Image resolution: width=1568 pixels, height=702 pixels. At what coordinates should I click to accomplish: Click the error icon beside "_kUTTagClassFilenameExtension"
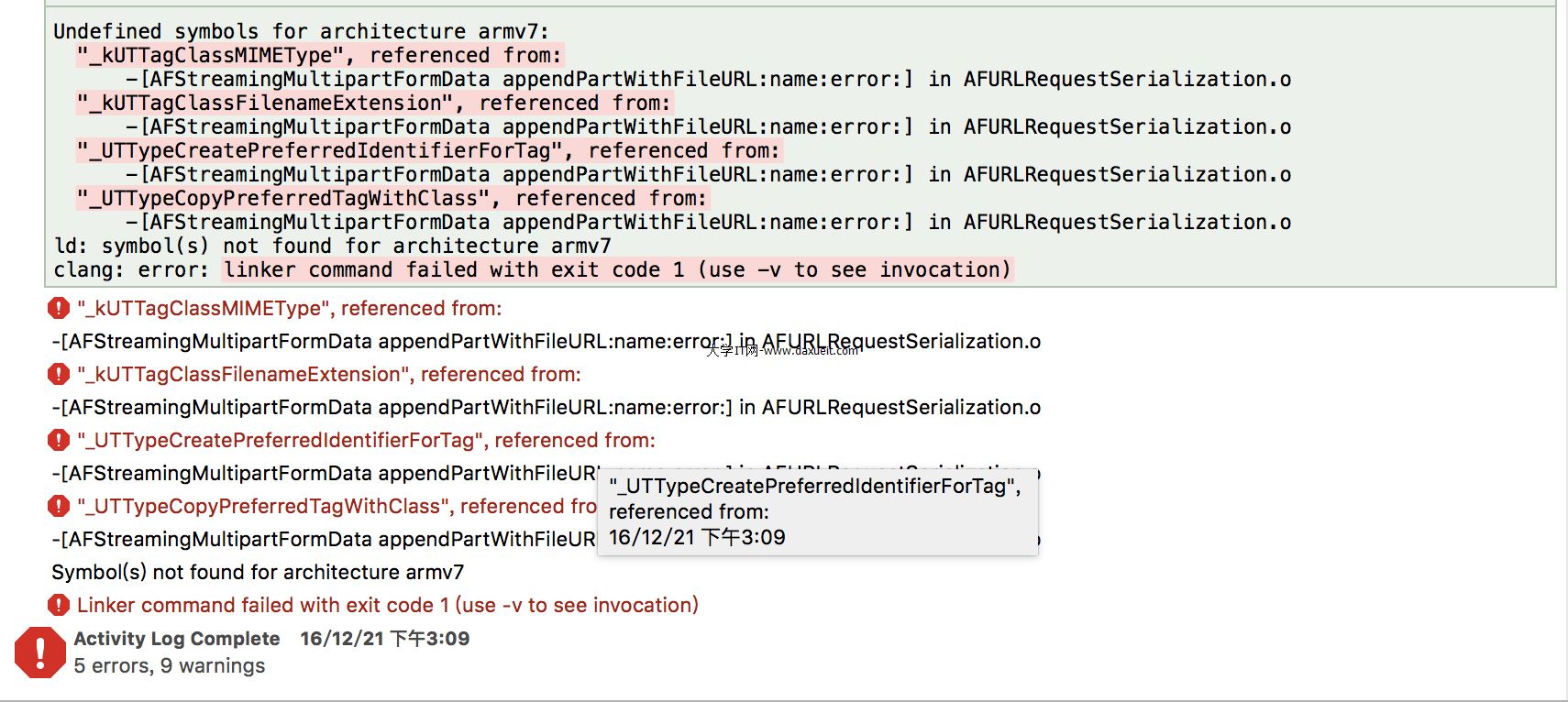(x=59, y=375)
